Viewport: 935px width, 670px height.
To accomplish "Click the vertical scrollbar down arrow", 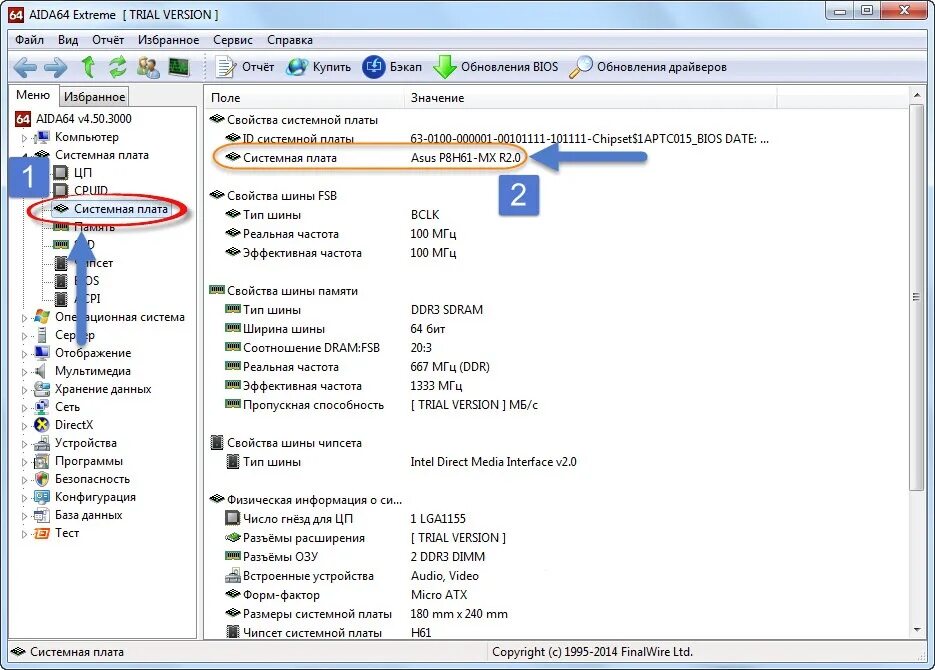I will (x=917, y=630).
